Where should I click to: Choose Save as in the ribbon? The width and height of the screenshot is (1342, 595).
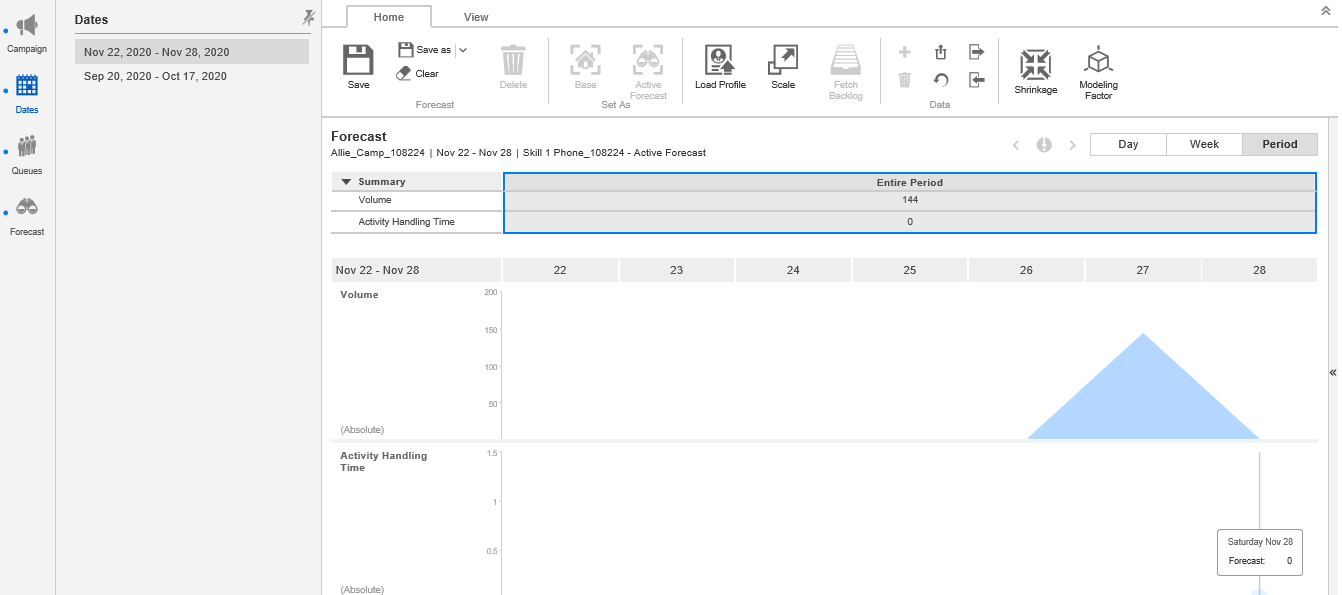pyautogui.click(x=425, y=50)
